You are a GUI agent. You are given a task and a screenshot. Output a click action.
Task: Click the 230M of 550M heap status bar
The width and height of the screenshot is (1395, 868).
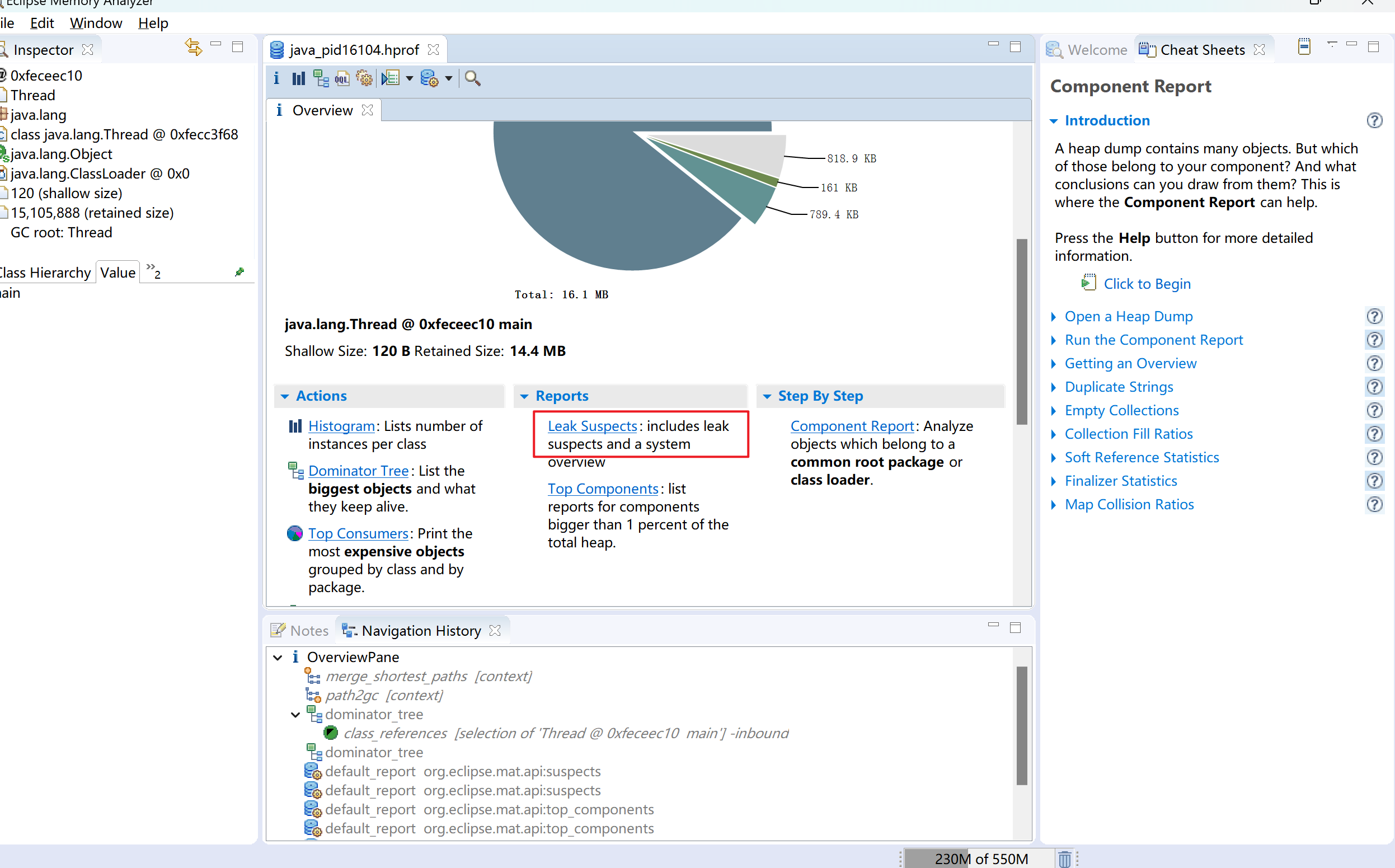980,859
